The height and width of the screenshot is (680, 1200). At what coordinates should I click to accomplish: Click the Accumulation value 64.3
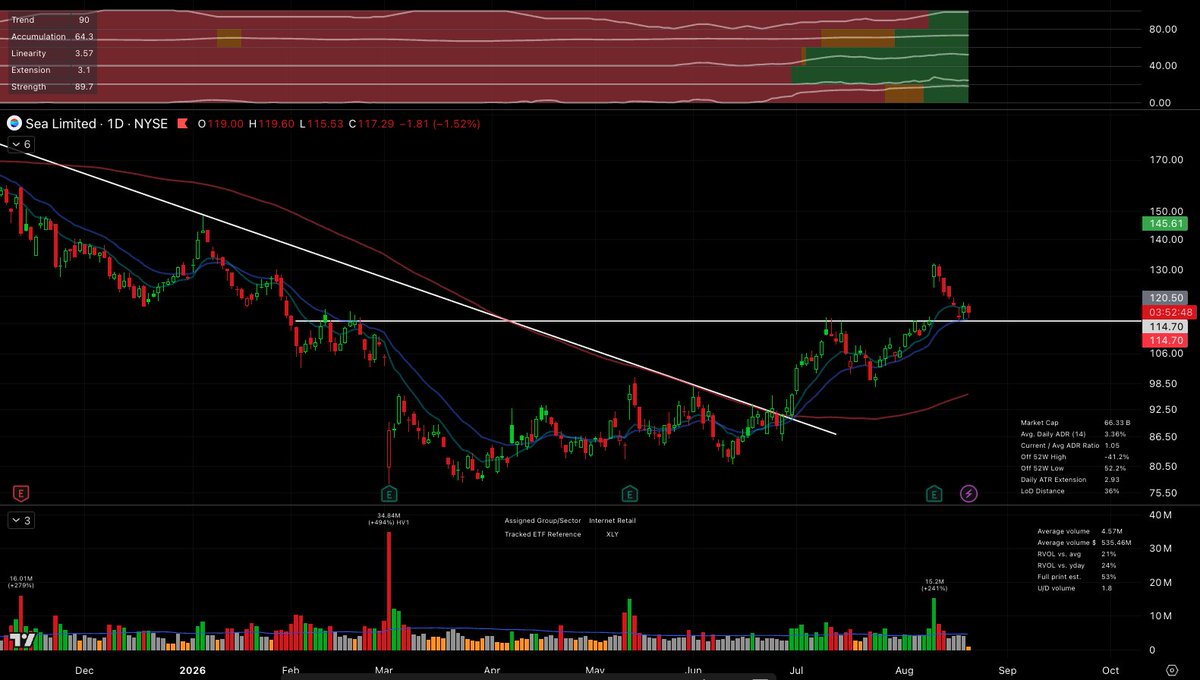coord(84,37)
